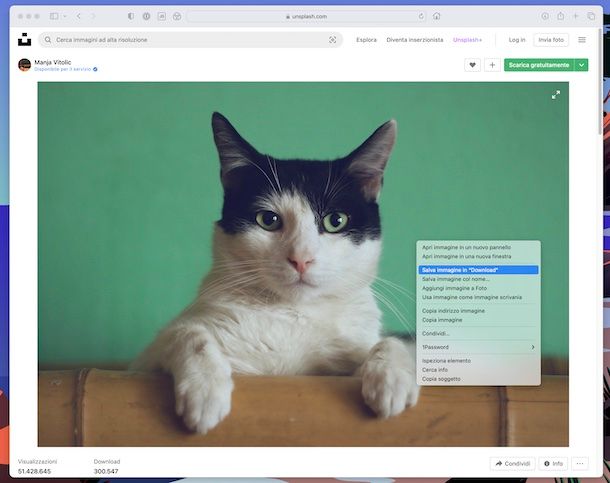Screen dimensions: 610x483
Task: Click the Invia foto button
Action: tap(551, 40)
